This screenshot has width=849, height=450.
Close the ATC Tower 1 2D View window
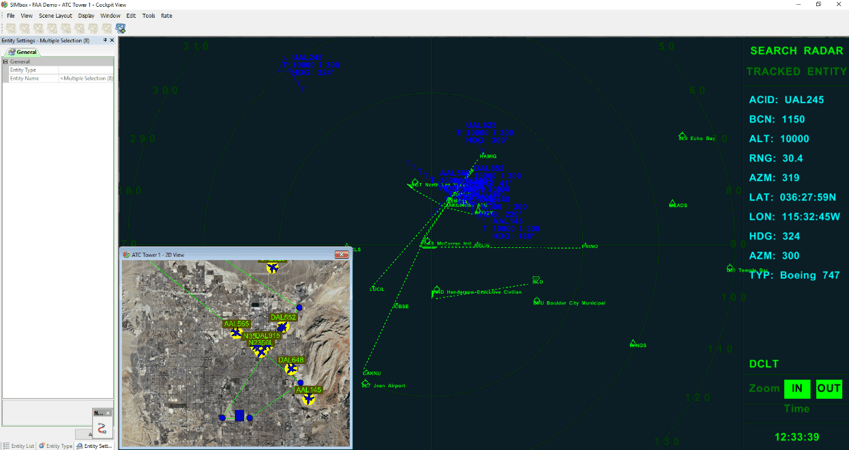point(343,255)
